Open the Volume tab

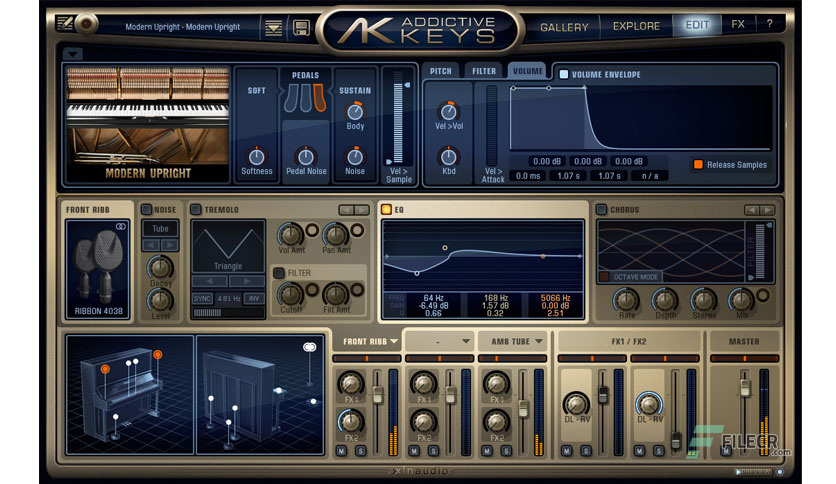coord(528,70)
